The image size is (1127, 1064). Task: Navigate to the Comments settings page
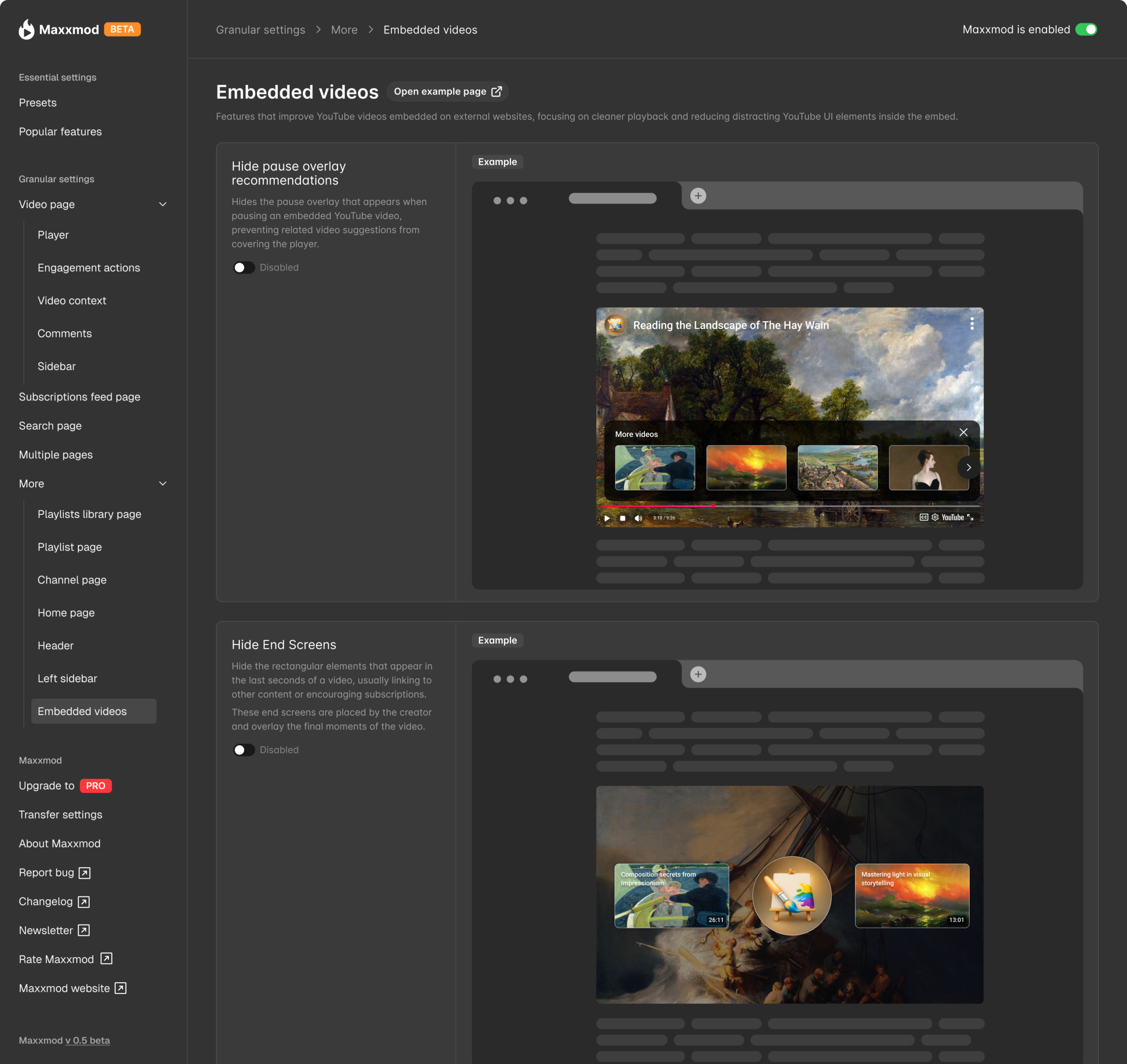click(65, 333)
